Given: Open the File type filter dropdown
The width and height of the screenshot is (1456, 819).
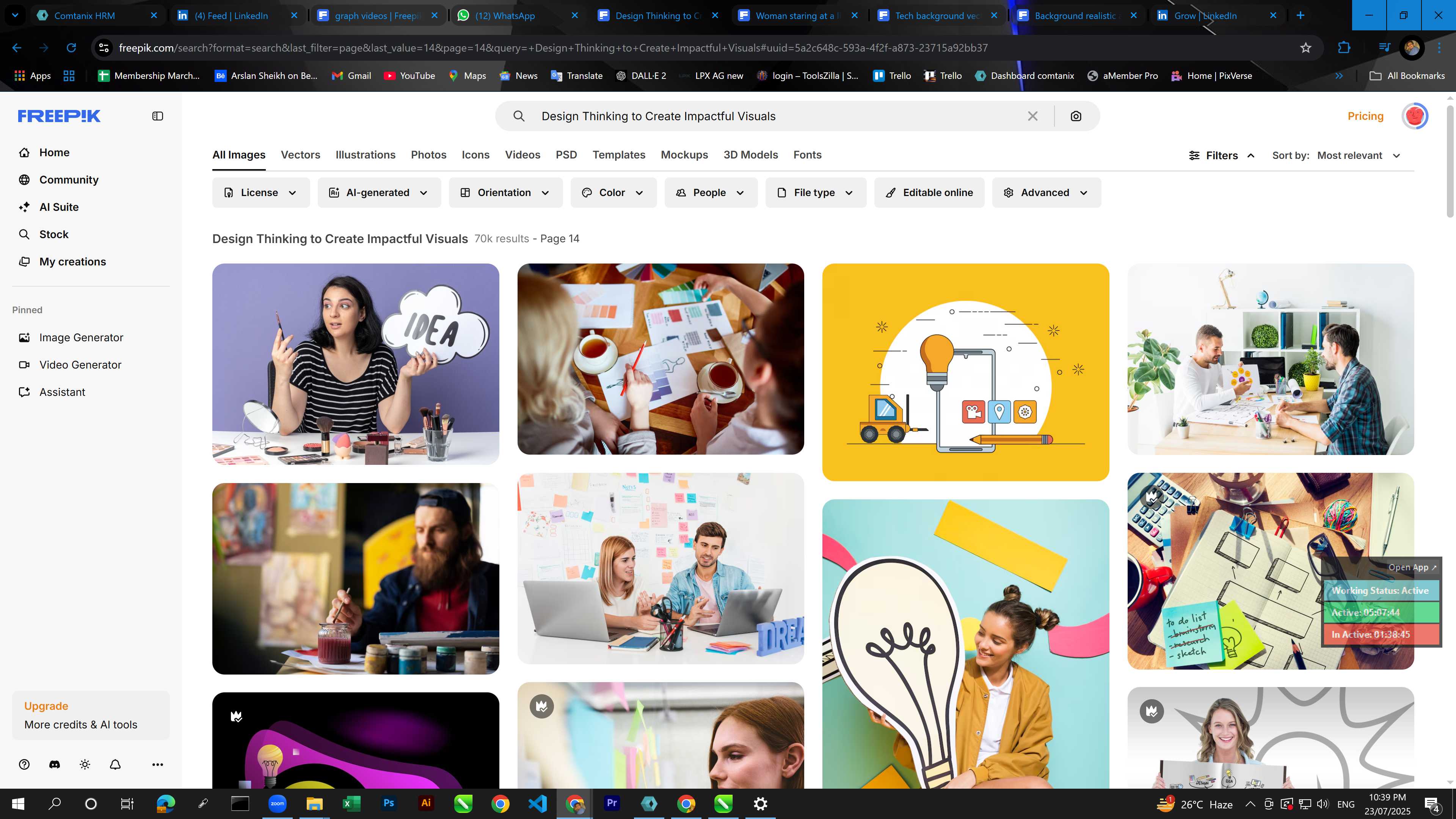Looking at the screenshot, I should click(816, 193).
